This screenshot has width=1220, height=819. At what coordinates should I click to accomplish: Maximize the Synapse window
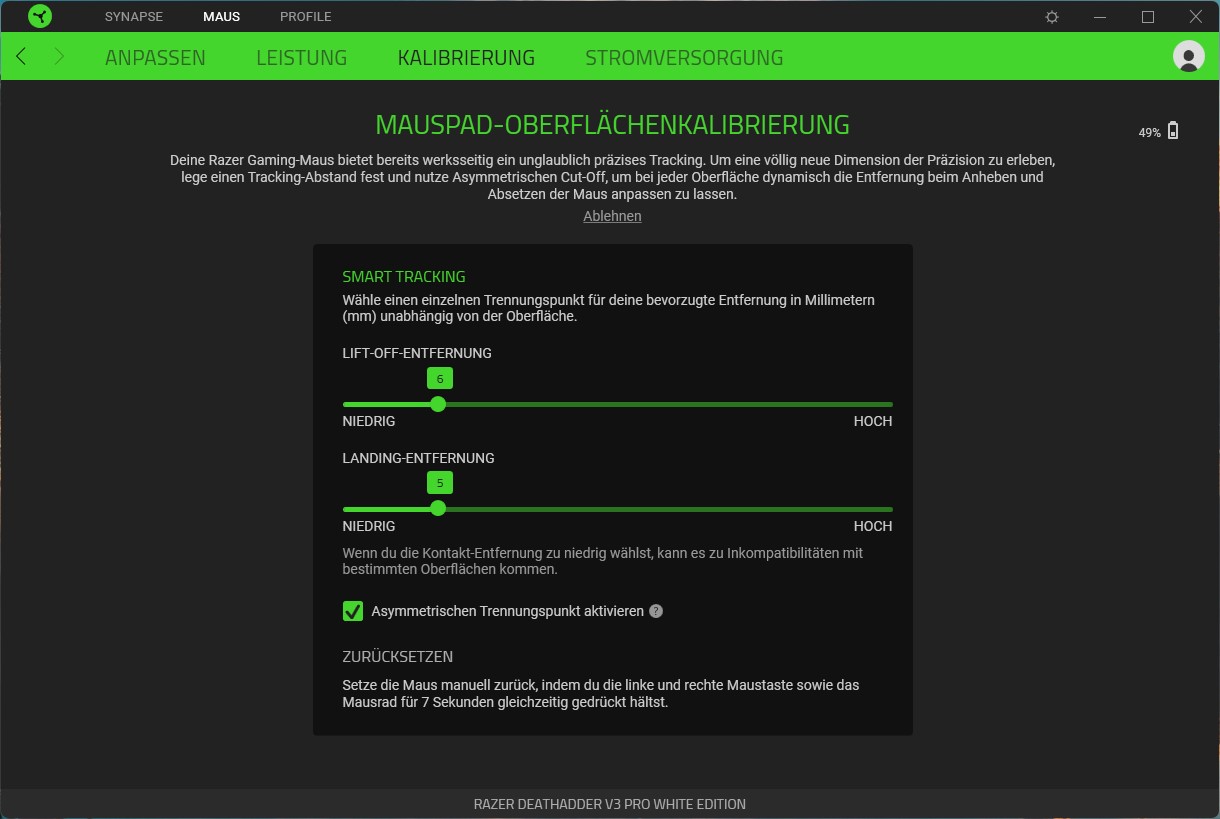click(x=1148, y=17)
